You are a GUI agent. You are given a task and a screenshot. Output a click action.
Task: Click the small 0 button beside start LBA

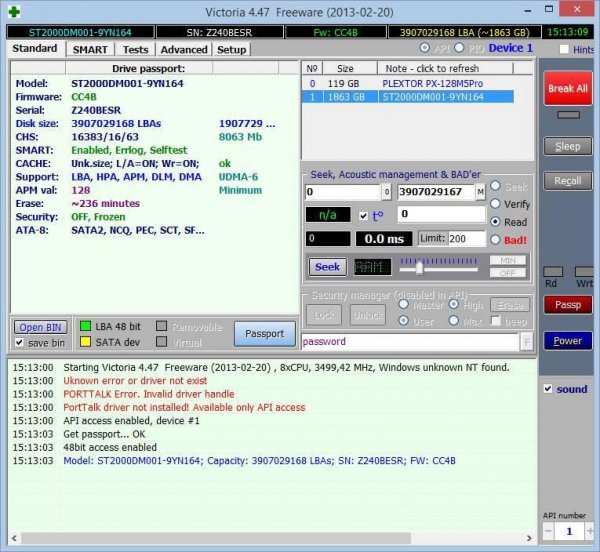386,192
